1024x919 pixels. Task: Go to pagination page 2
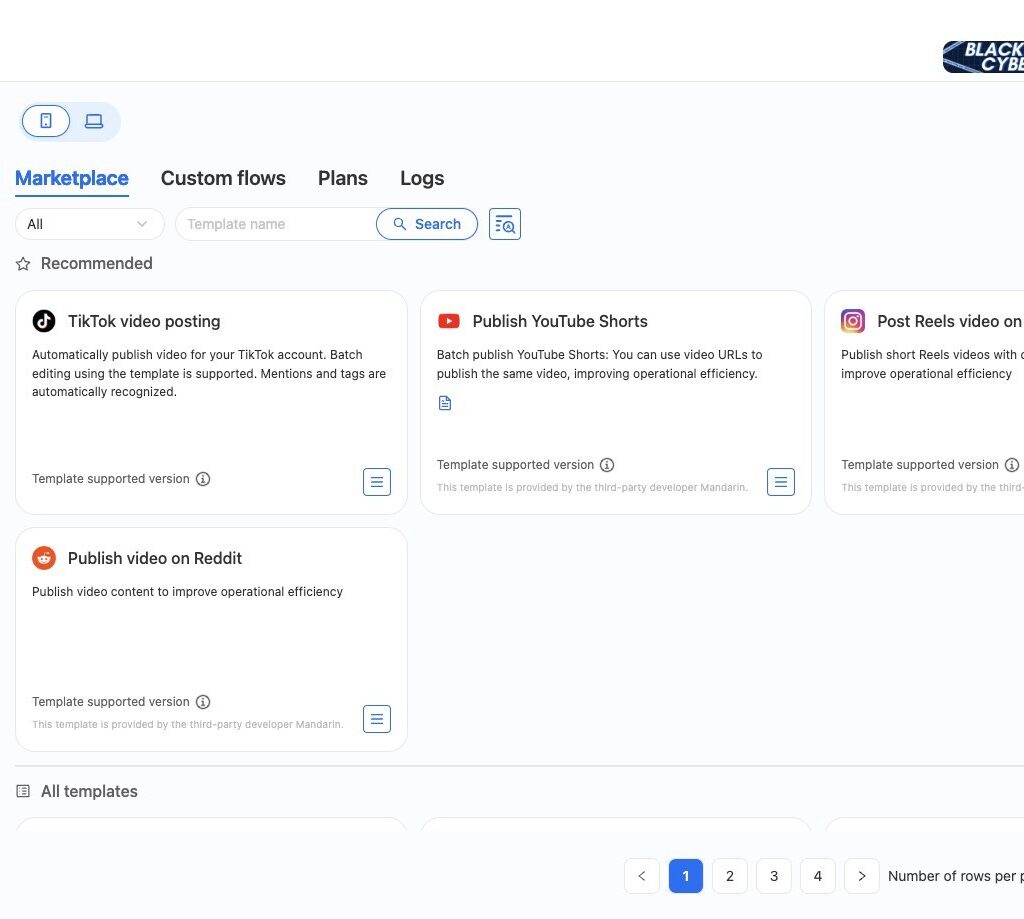tap(730, 876)
